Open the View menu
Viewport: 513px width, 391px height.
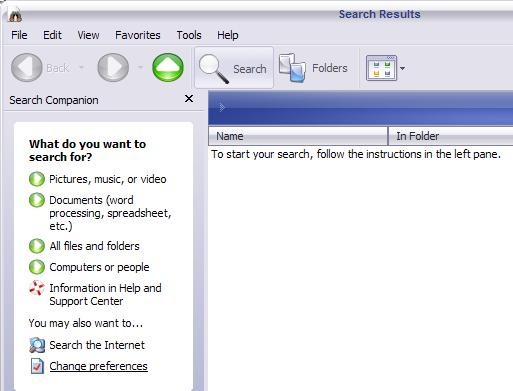click(88, 35)
